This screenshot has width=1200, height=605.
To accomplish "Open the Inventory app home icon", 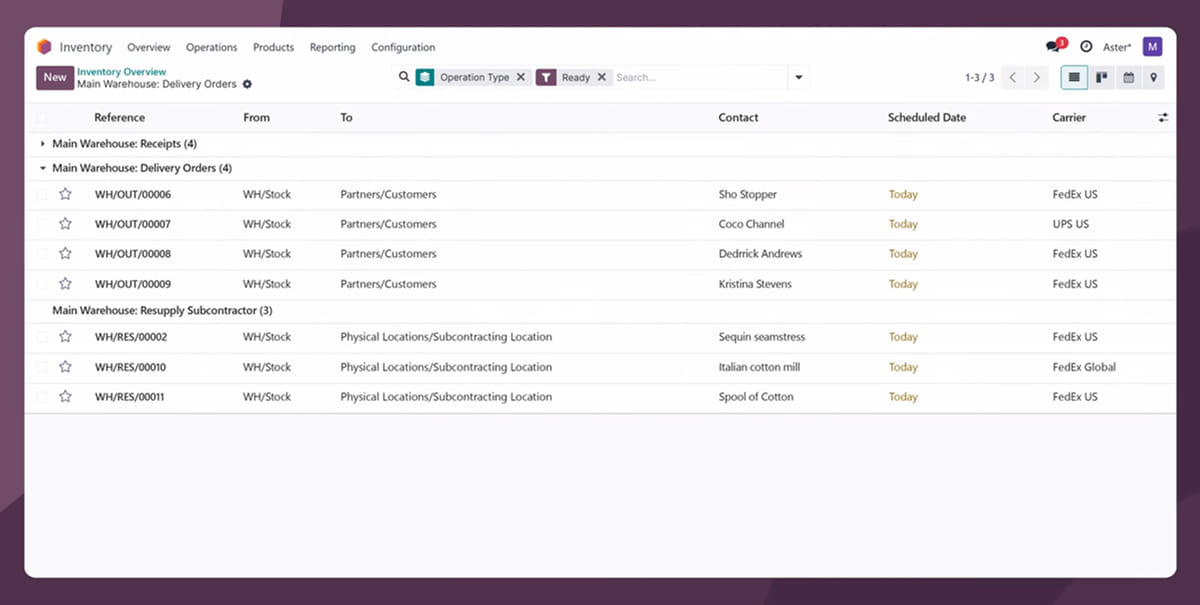I will (44, 47).
